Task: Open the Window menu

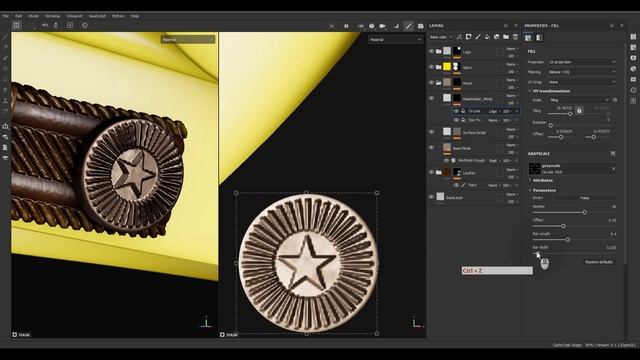Action: point(52,16)
